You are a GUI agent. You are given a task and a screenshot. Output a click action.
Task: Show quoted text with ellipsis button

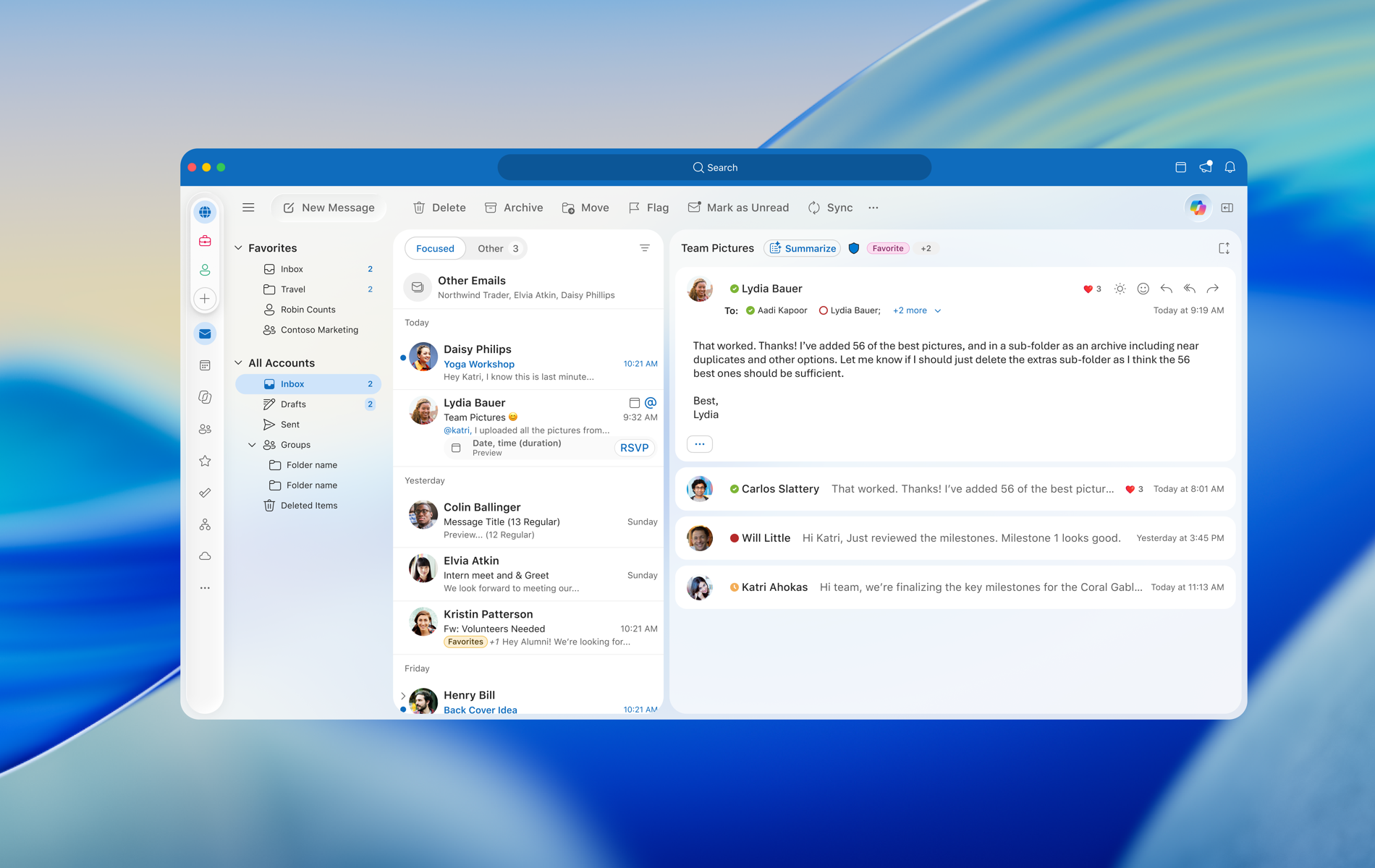coord(700,444)
